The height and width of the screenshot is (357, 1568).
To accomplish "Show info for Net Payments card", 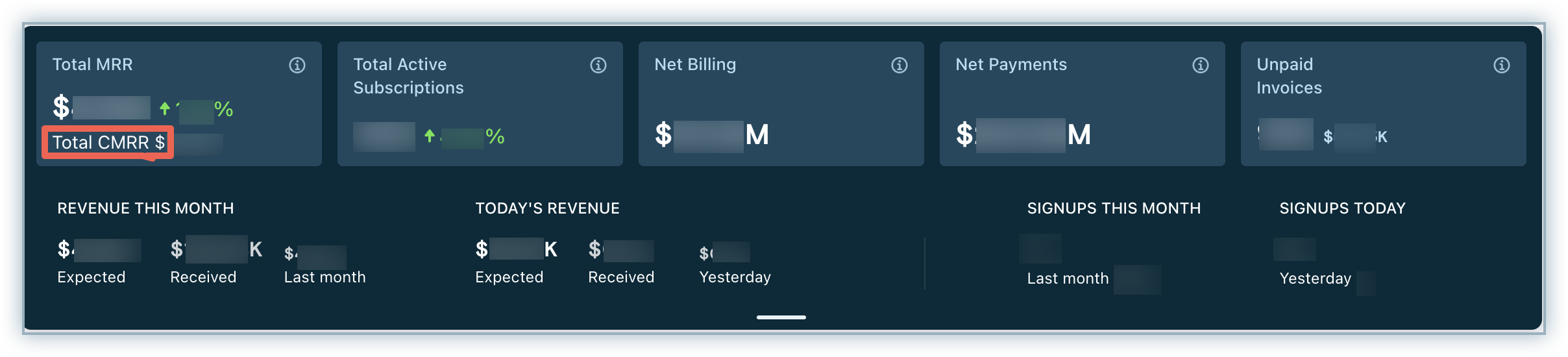I will [x=1201, y=65].
